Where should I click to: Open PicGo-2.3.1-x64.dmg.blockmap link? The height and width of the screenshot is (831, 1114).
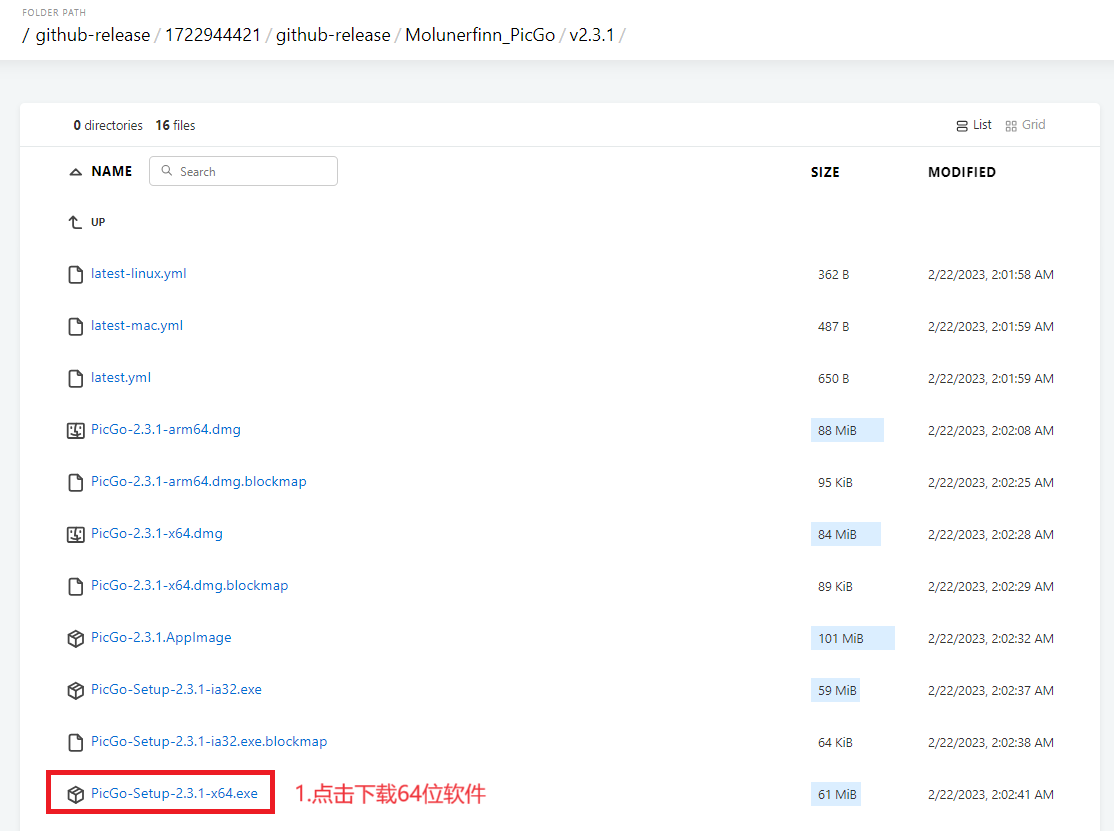click(190, 585)
